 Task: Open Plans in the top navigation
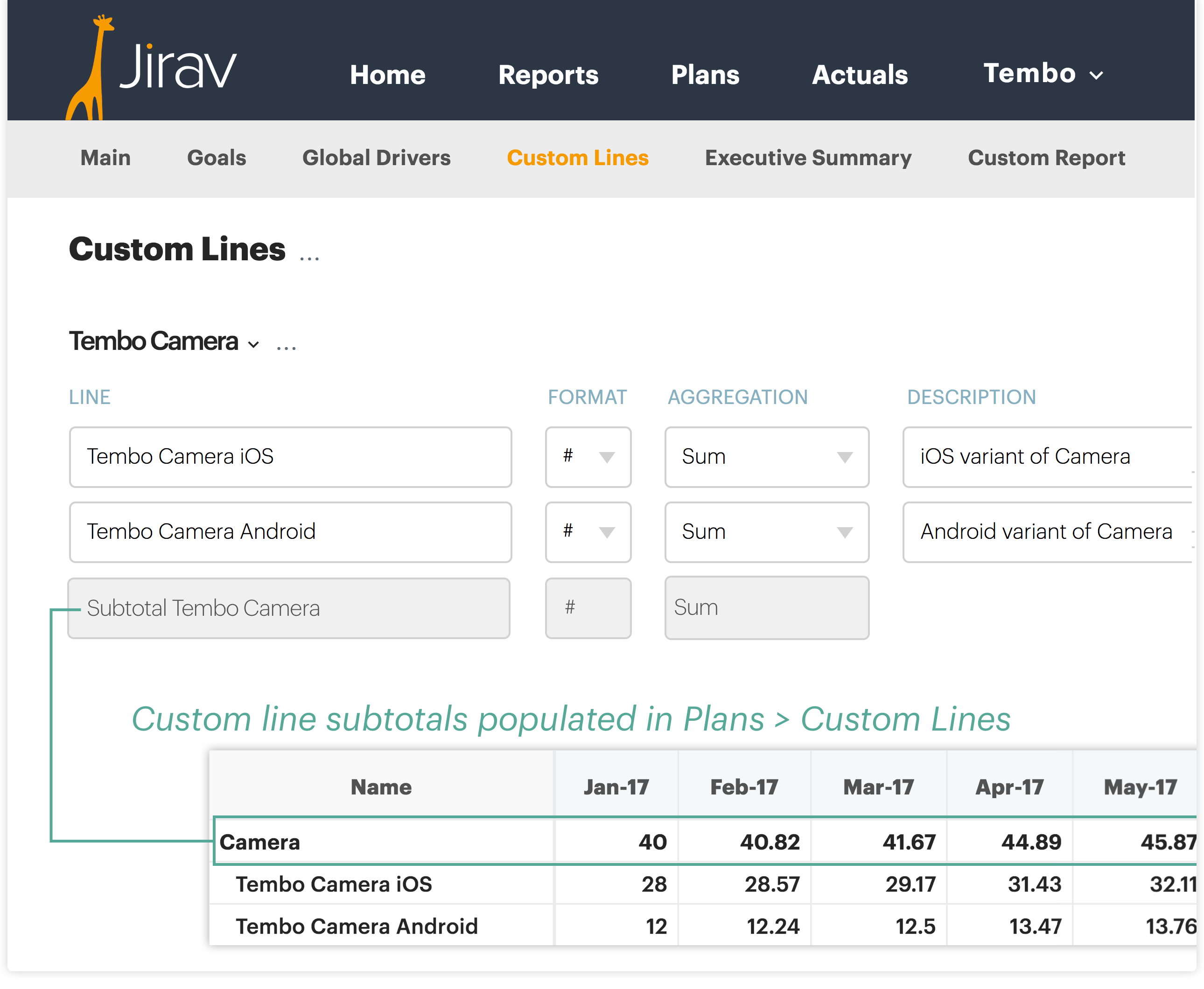click(705, 75)
